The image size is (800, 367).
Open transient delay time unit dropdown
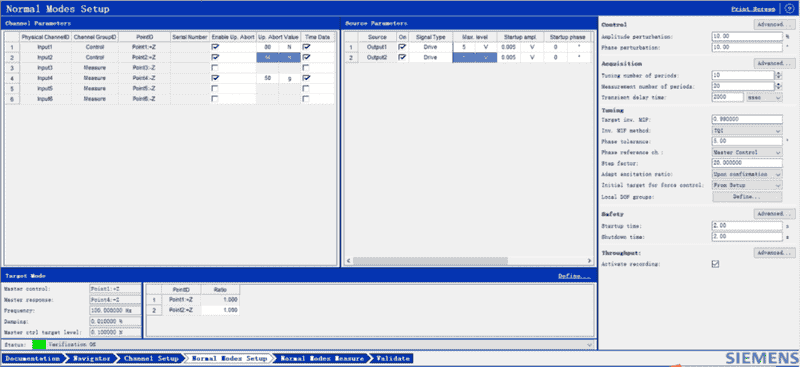778,97
